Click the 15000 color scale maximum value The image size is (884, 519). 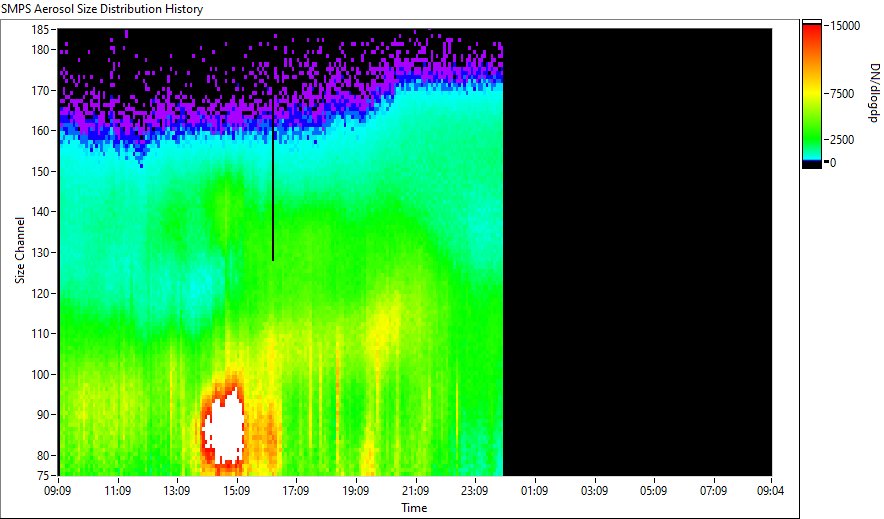tap(845, 26)
